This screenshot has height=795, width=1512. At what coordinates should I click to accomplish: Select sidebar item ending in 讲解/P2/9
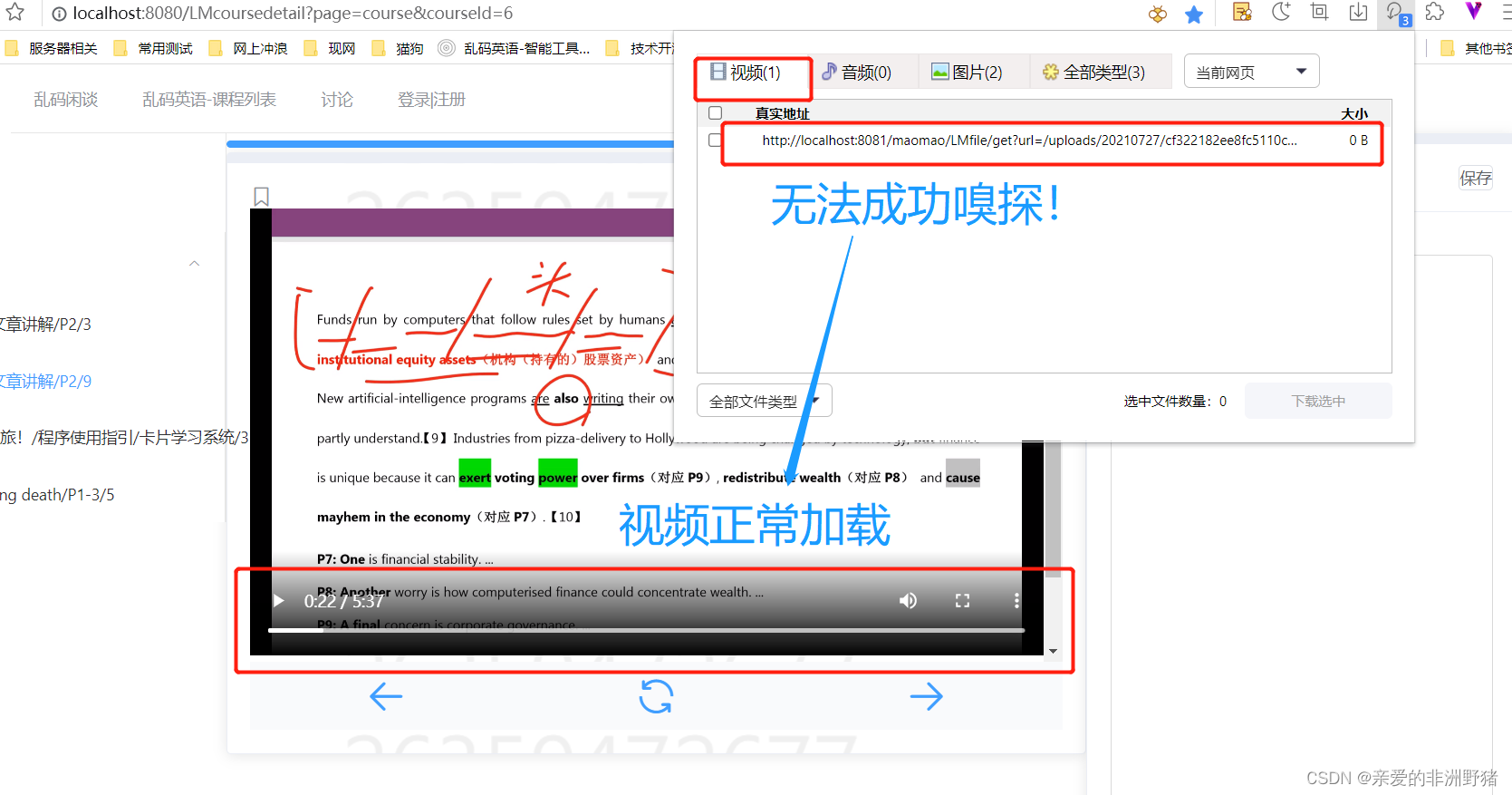[45, 382]
